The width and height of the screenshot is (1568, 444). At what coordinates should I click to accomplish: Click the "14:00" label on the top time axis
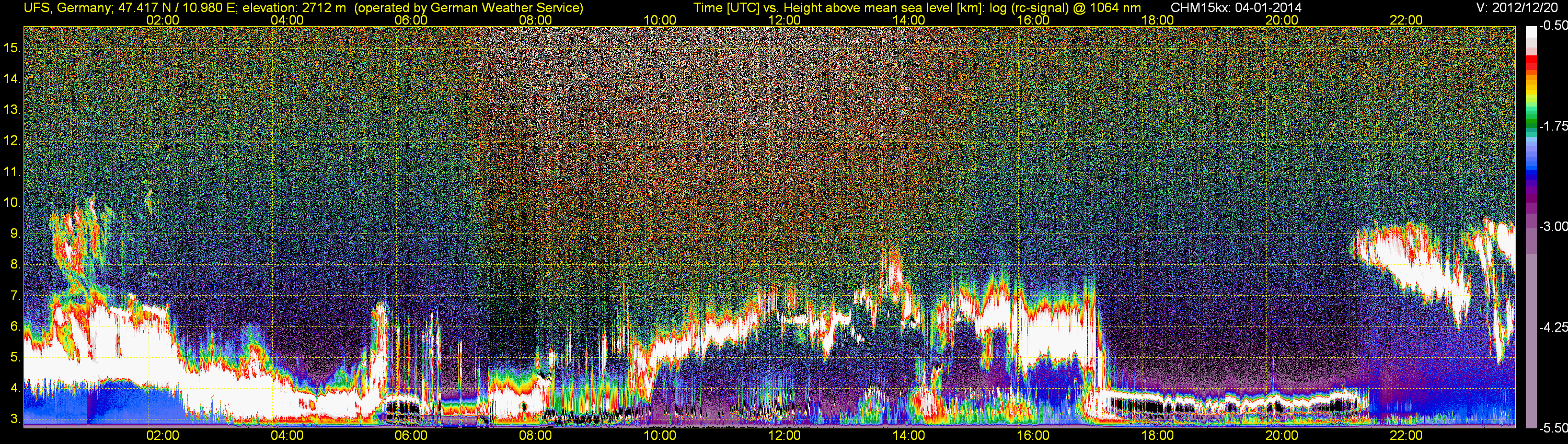click(x=909, y=20)
